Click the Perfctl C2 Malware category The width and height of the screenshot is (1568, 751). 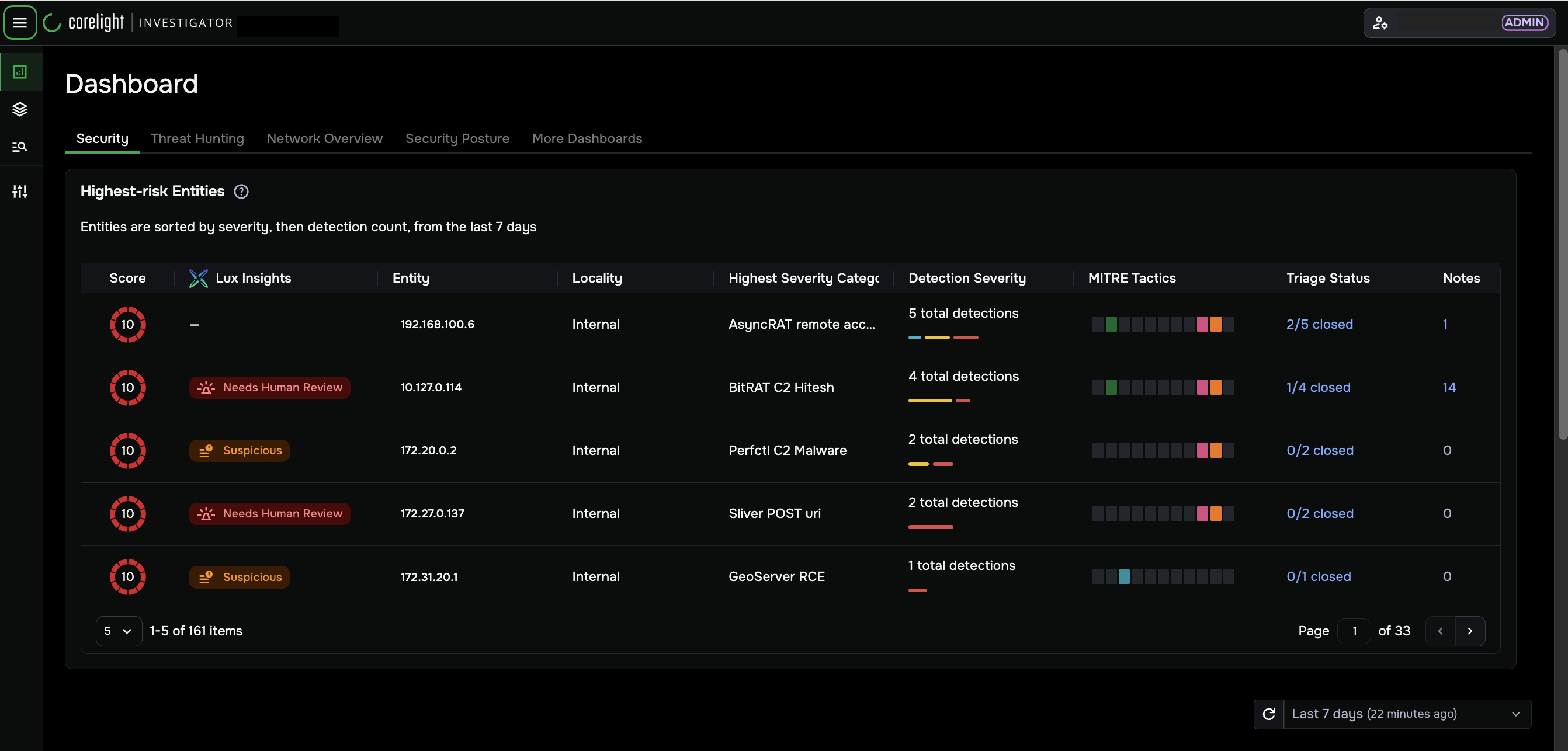(787, 450)
